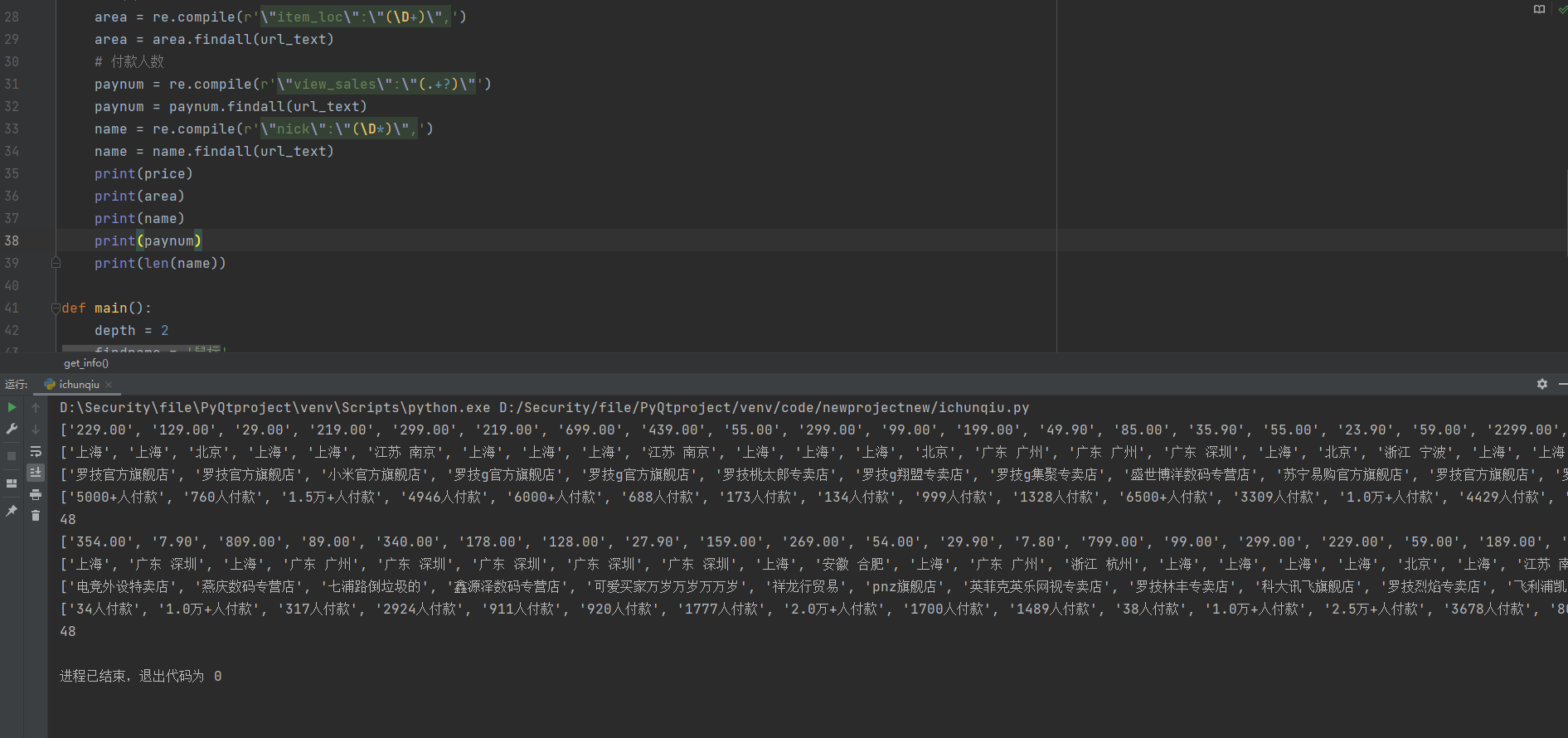
Task: Click fold end marker on line 39
Action: click(56, 263)
